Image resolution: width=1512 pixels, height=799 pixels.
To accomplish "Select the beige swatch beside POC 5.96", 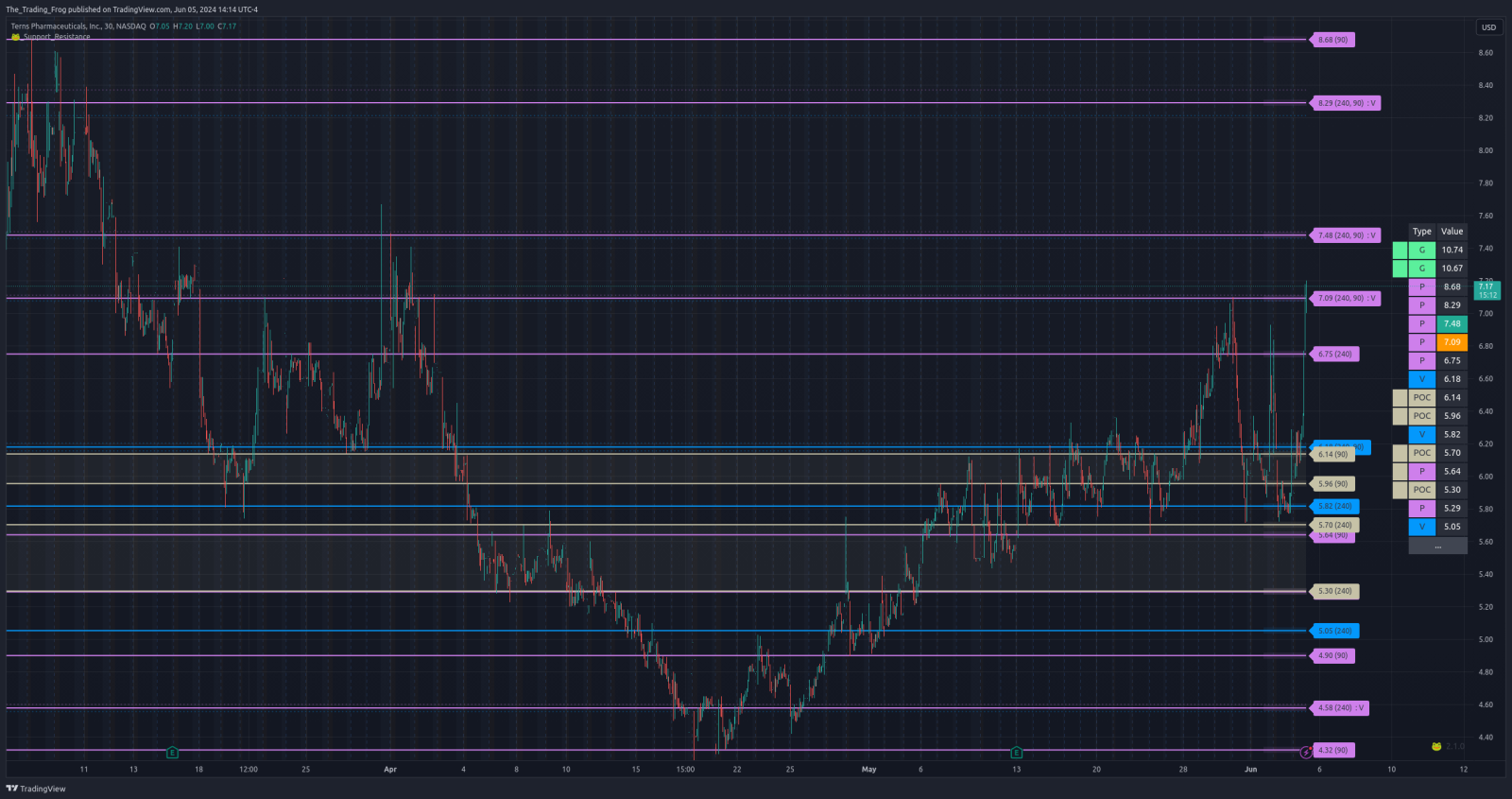I will [1400, 416].
